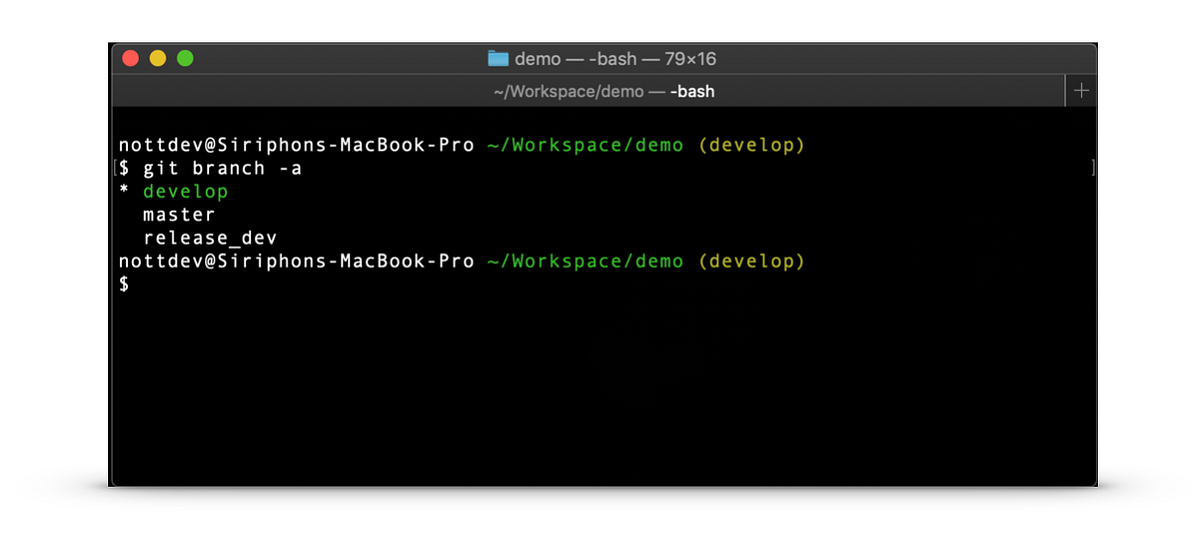Click the first nottdev@Siriphons-MacBook-Pro prompt text
Image resolution: width=1200 pixels, height=541 pixels.
(x=296, y=145)
